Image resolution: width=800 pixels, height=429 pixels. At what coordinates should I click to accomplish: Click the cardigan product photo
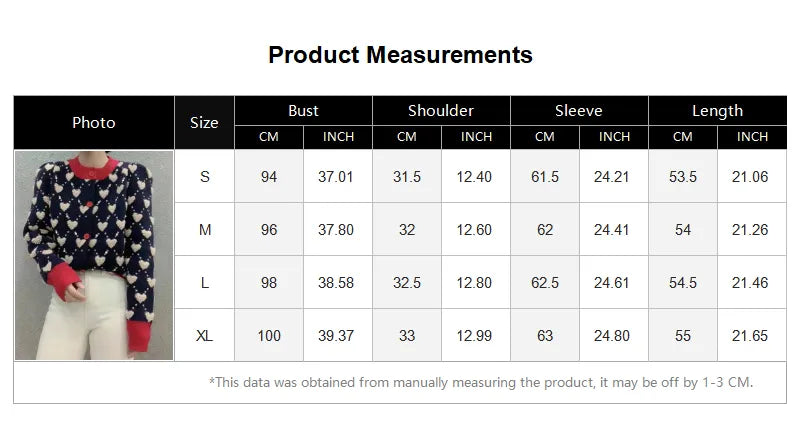click(94, 255)
